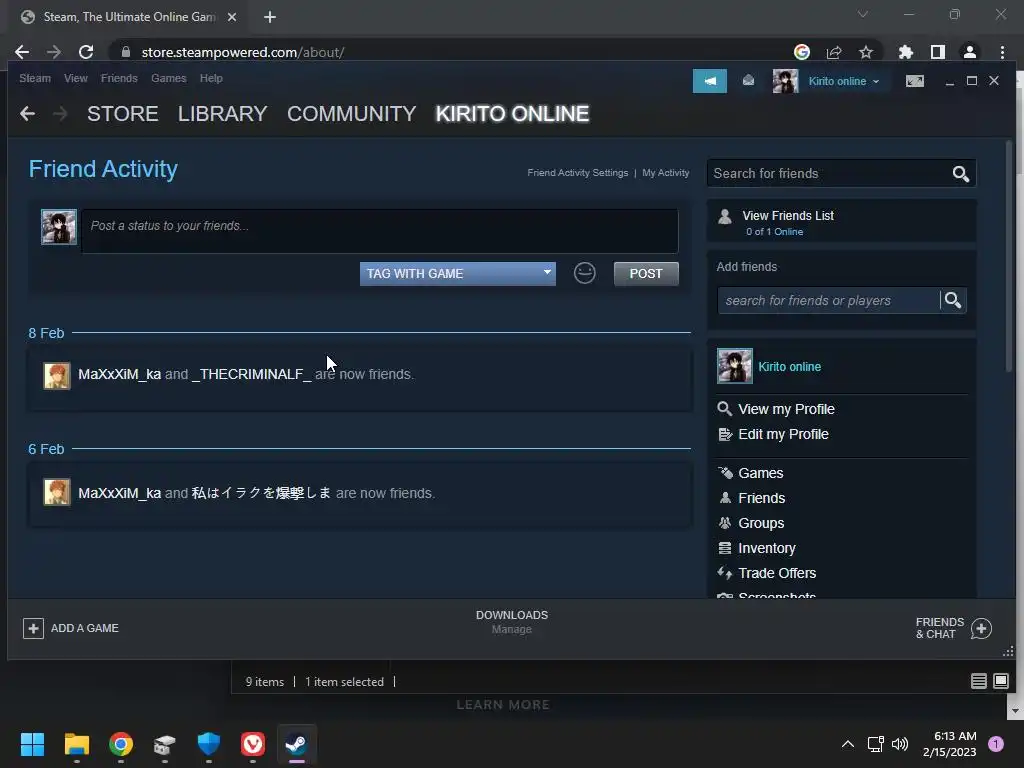The width and height of the screenshot is (1024, 768).
Task: Click magnifier in Add friends search
Action: tap(953, 300)
